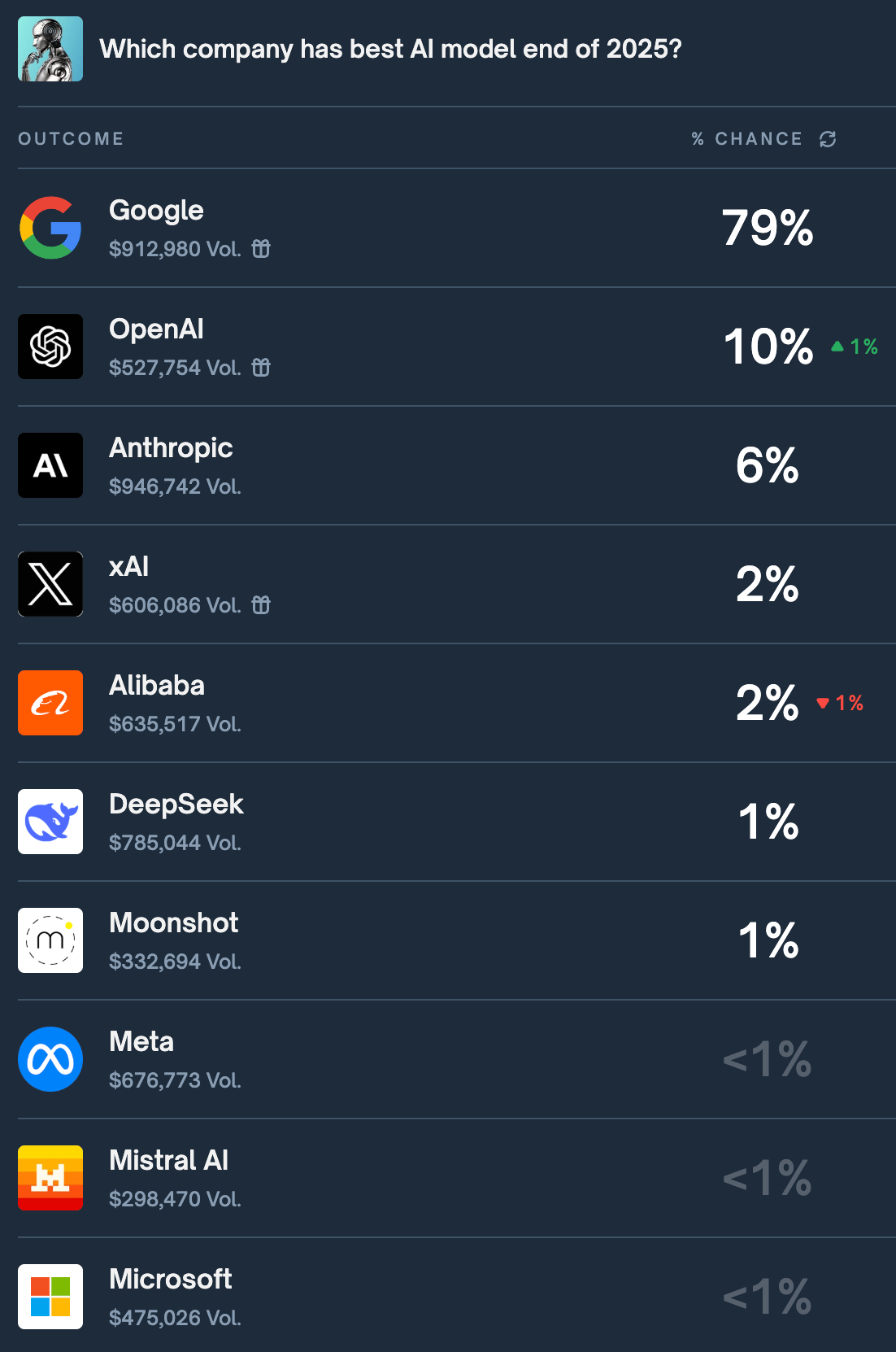
Task: Click the gift icon beside OpenAI volume
Action: [261, 368]
